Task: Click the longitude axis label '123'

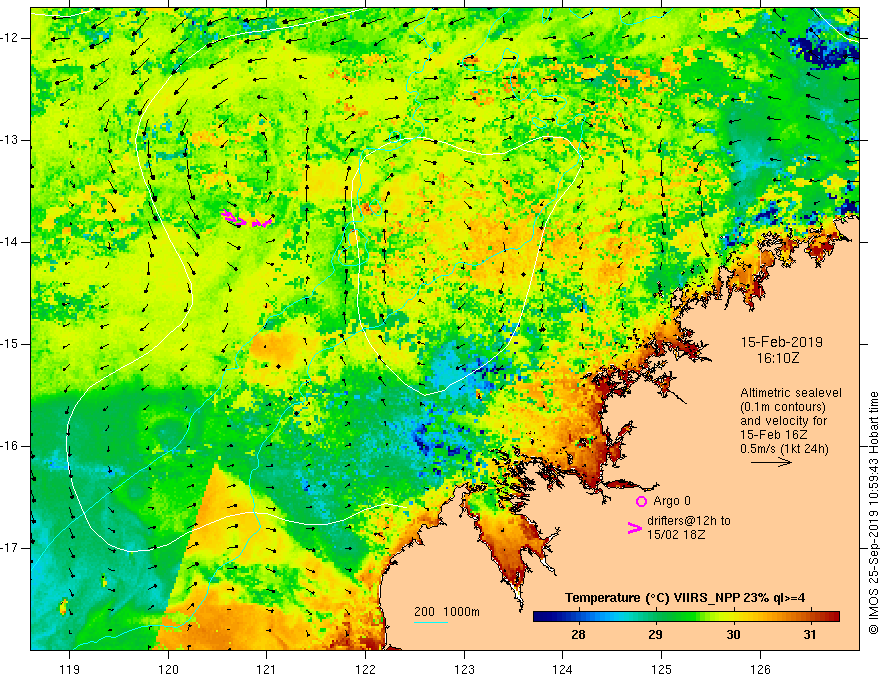Action: click(x=464, y=669)
